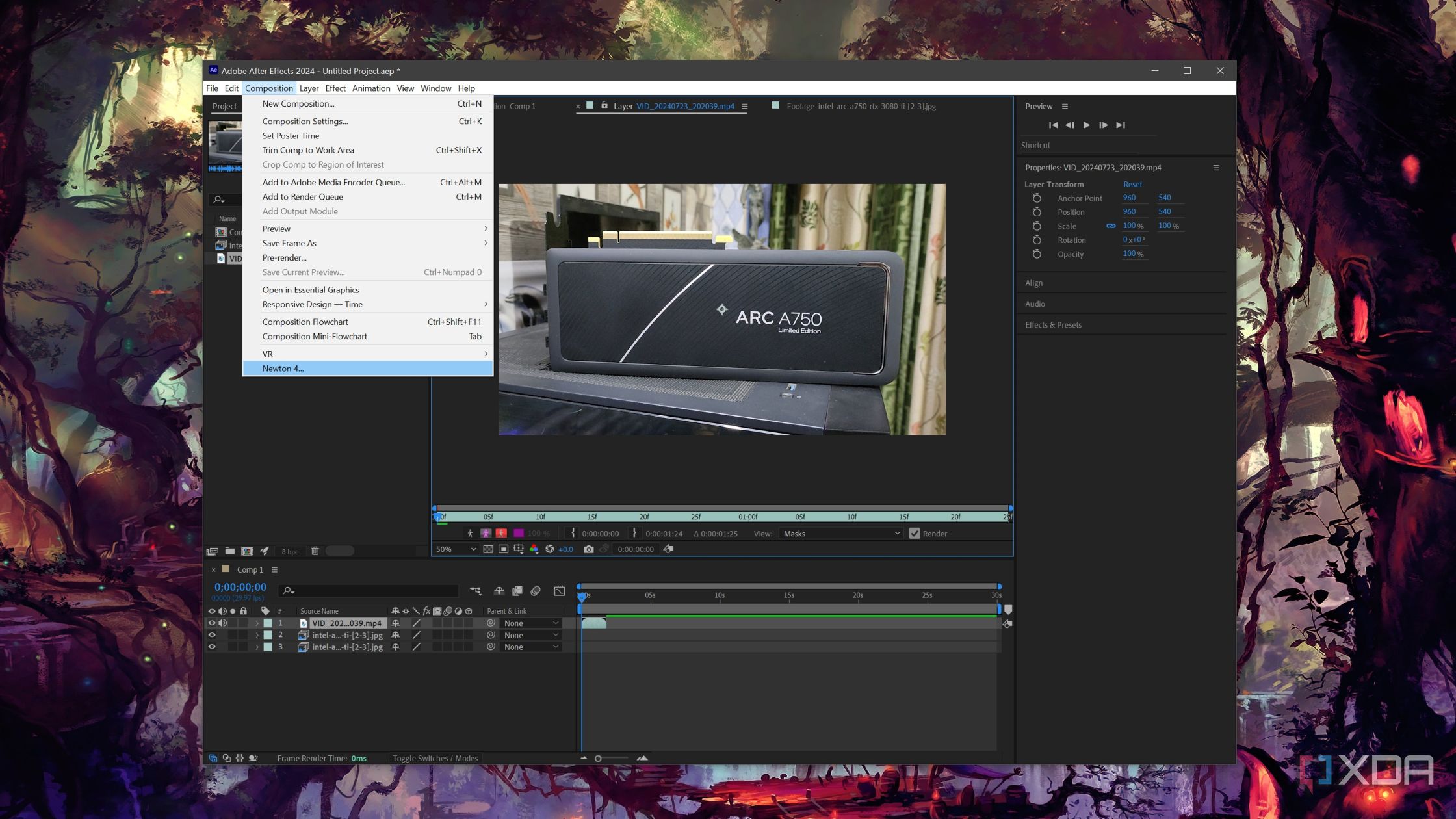Open the Channel and Color Management icon

[x=534, y=549]
